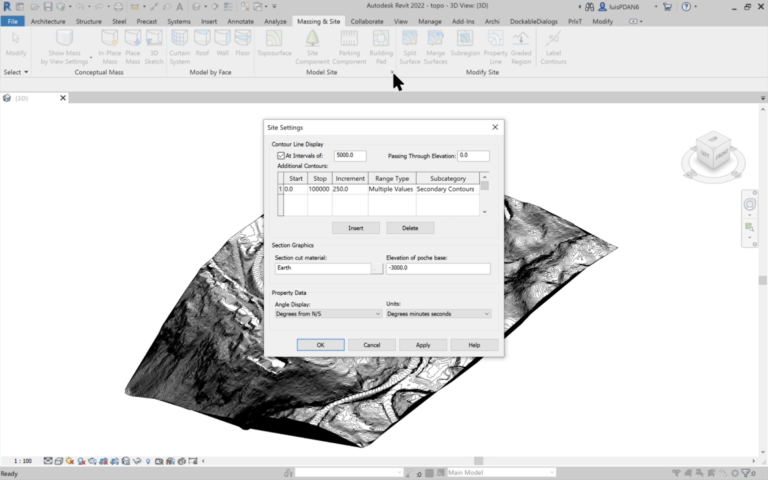
Task: Close the {3D} view tab
Action: [63, 98]
